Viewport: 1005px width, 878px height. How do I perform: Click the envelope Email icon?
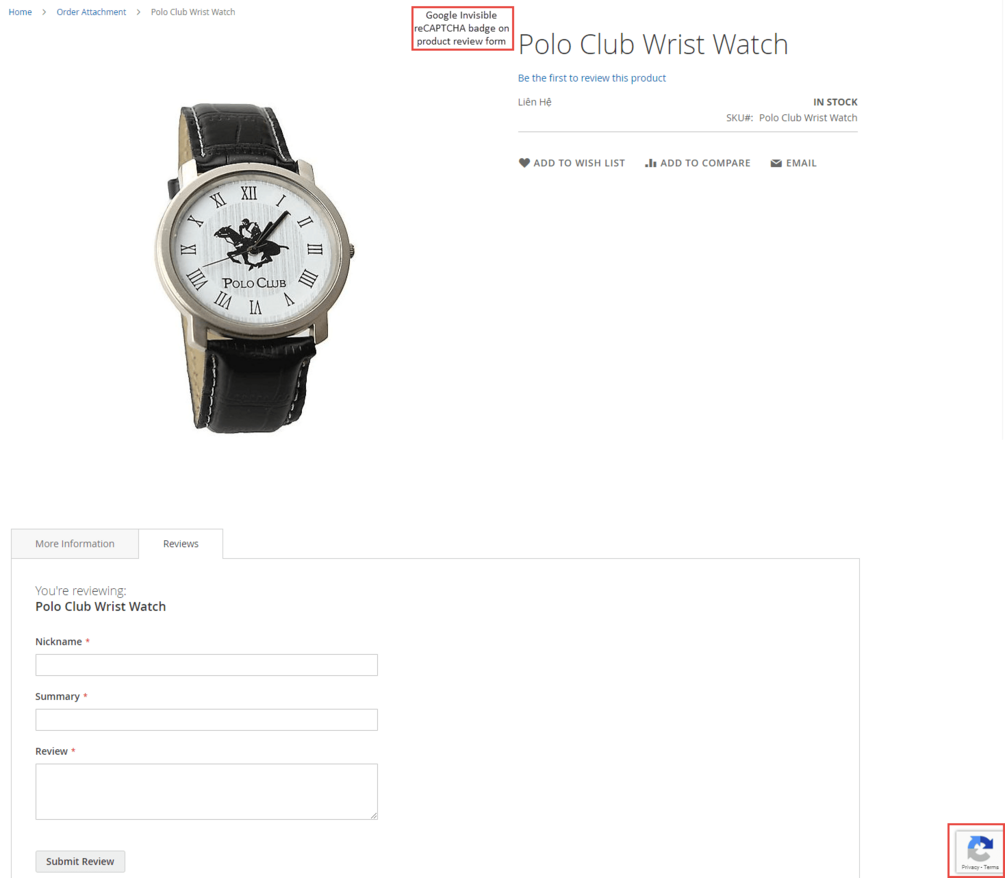776,163
